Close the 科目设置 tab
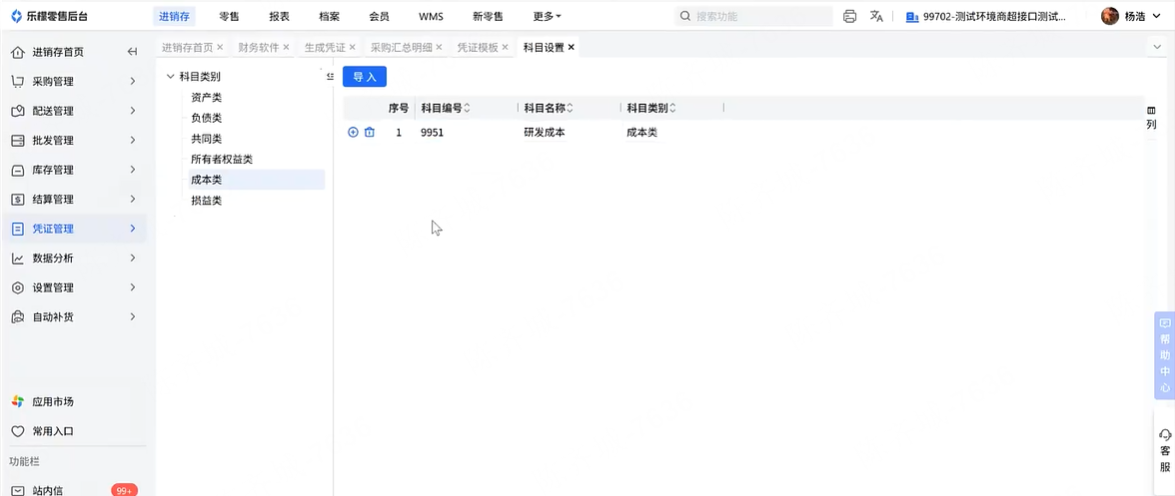 [571, 47]
